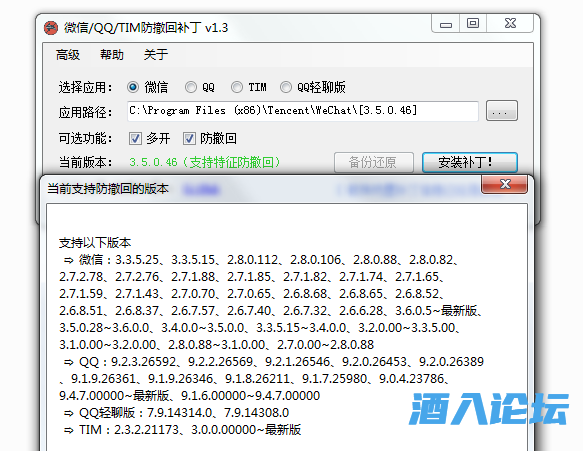This screenshot has width=583, height=451.
Task: Maximize the main patch window
Action: coord(473,24)
